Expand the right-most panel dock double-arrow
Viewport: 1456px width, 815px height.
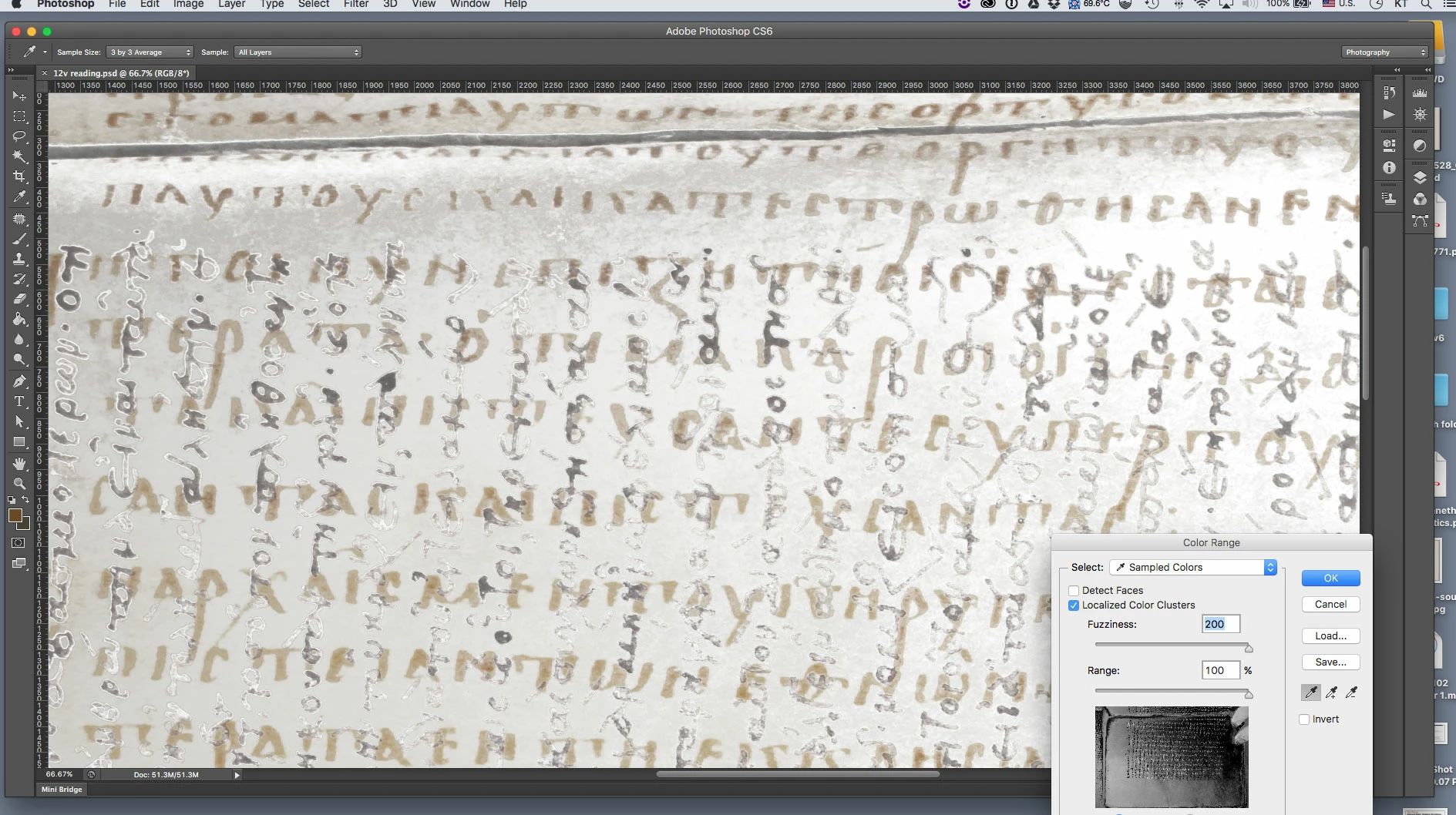pos(1427,70)
